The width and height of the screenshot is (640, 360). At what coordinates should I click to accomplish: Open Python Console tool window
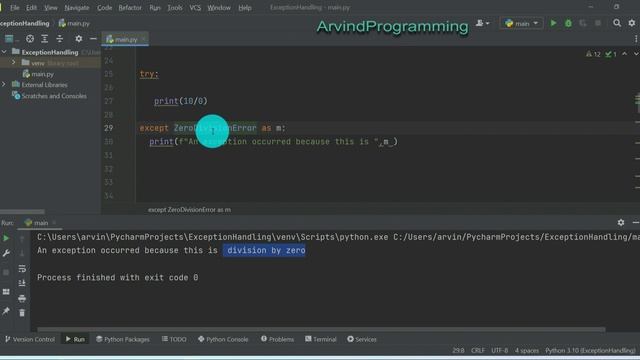[x=223, y=339]
